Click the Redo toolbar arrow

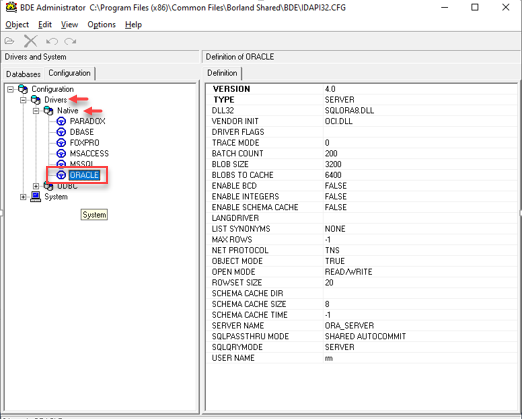[70, 41]
